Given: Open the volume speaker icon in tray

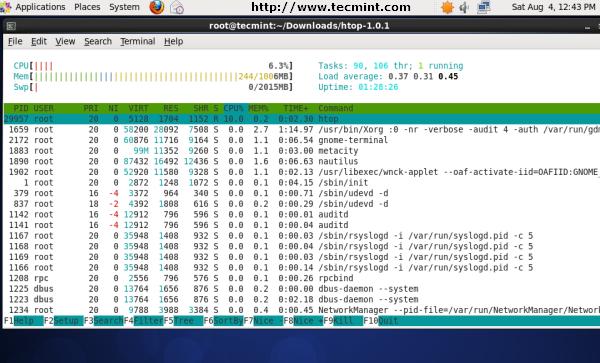Looking at the screenshot, I should (x=464, y=7).
